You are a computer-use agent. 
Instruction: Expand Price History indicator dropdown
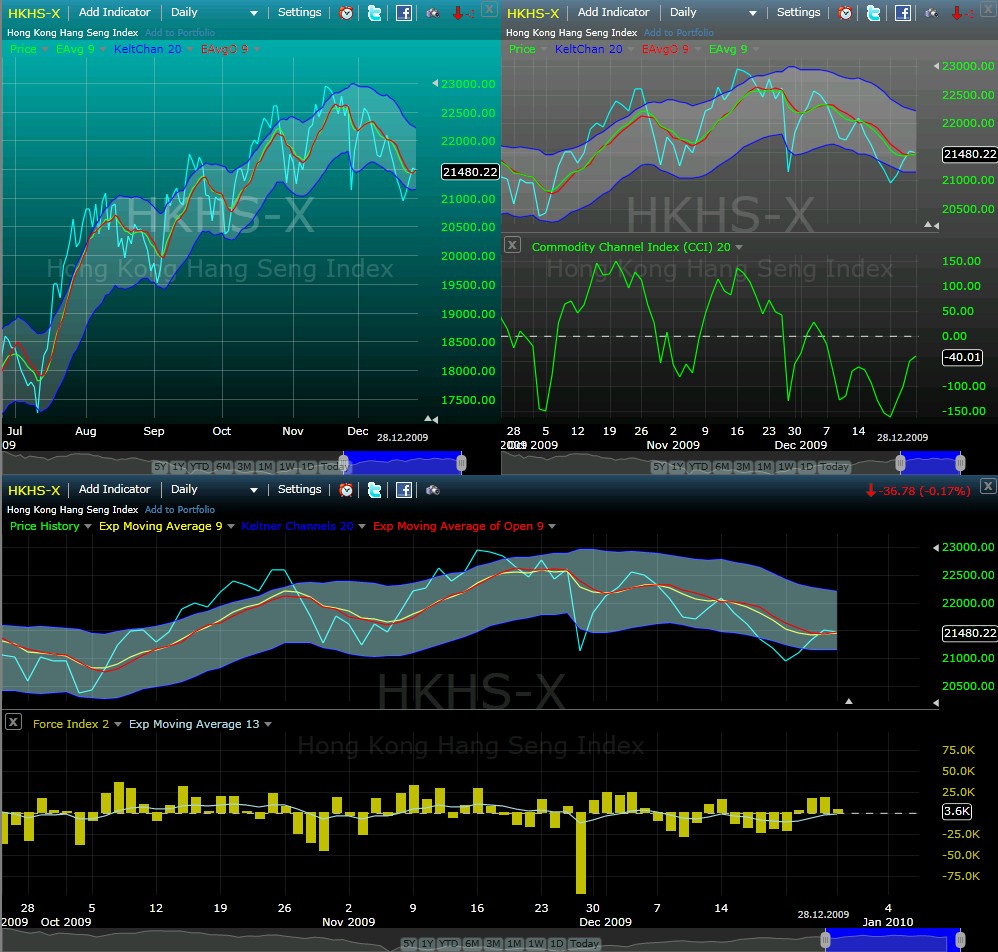pos(88,526)
